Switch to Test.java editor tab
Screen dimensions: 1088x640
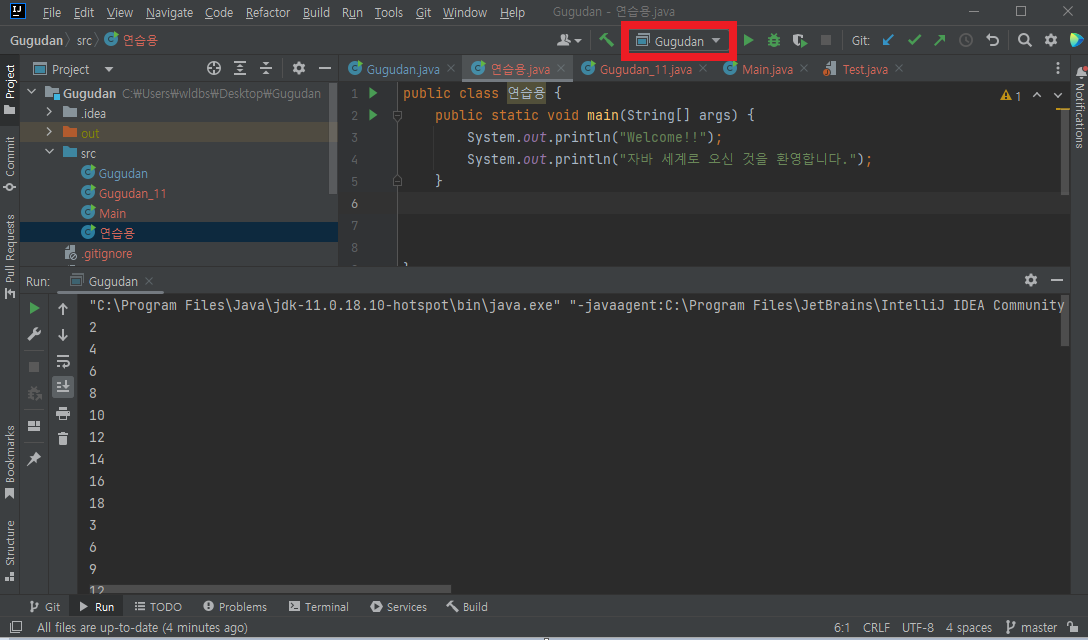[x=865, y=69]
